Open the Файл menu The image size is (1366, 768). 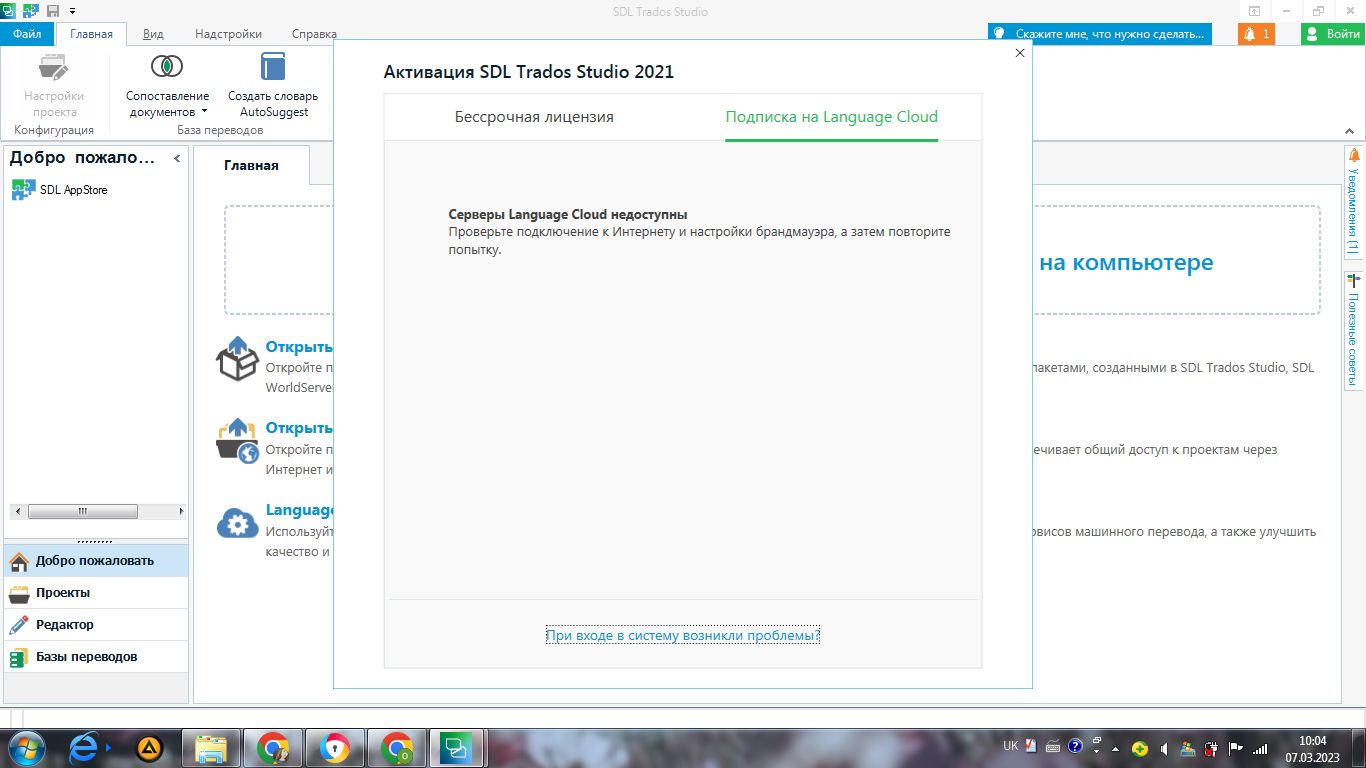[x=26, y=33]
